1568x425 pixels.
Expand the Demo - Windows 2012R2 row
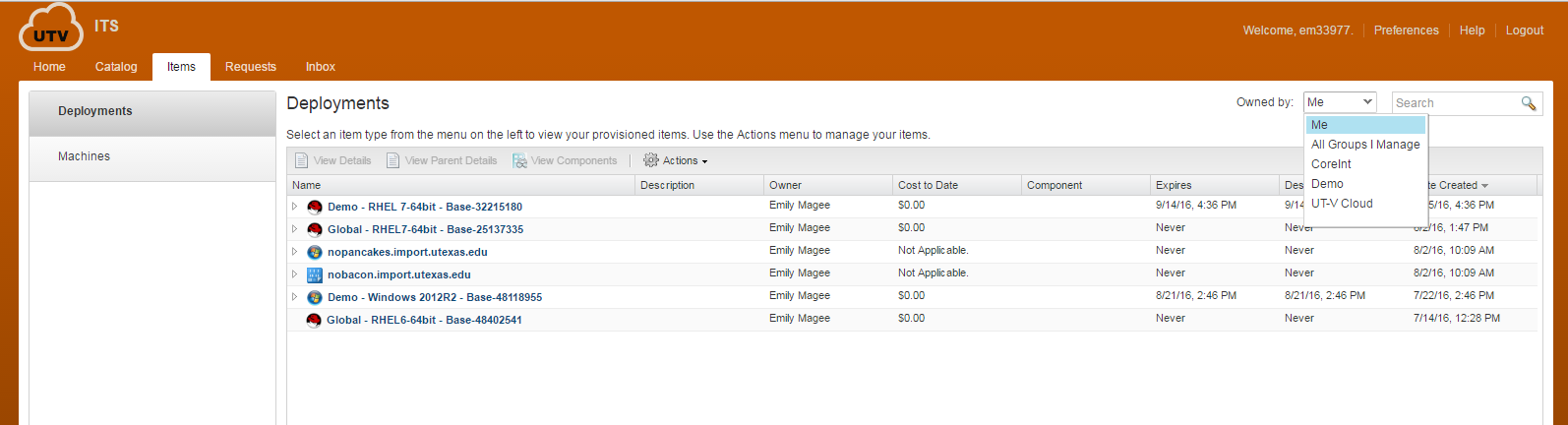click(x=294, y=297)
